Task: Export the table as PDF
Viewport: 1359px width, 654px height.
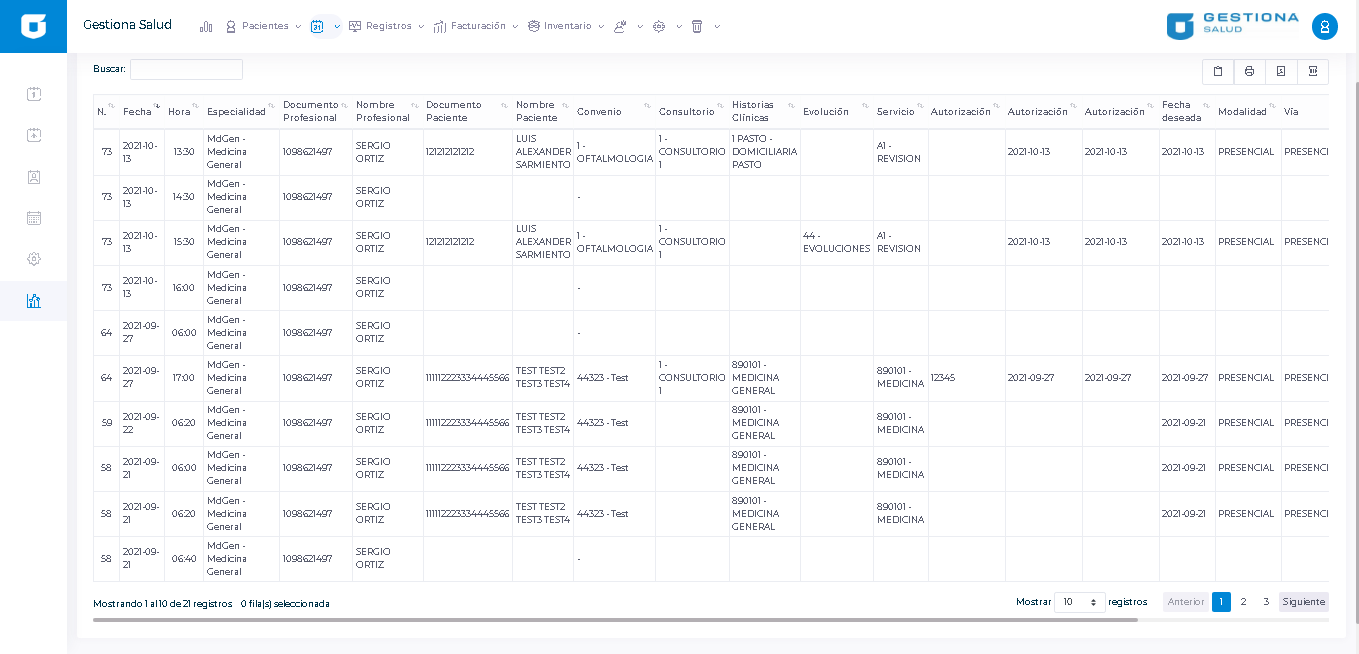Action: [x=1281, y=71]
